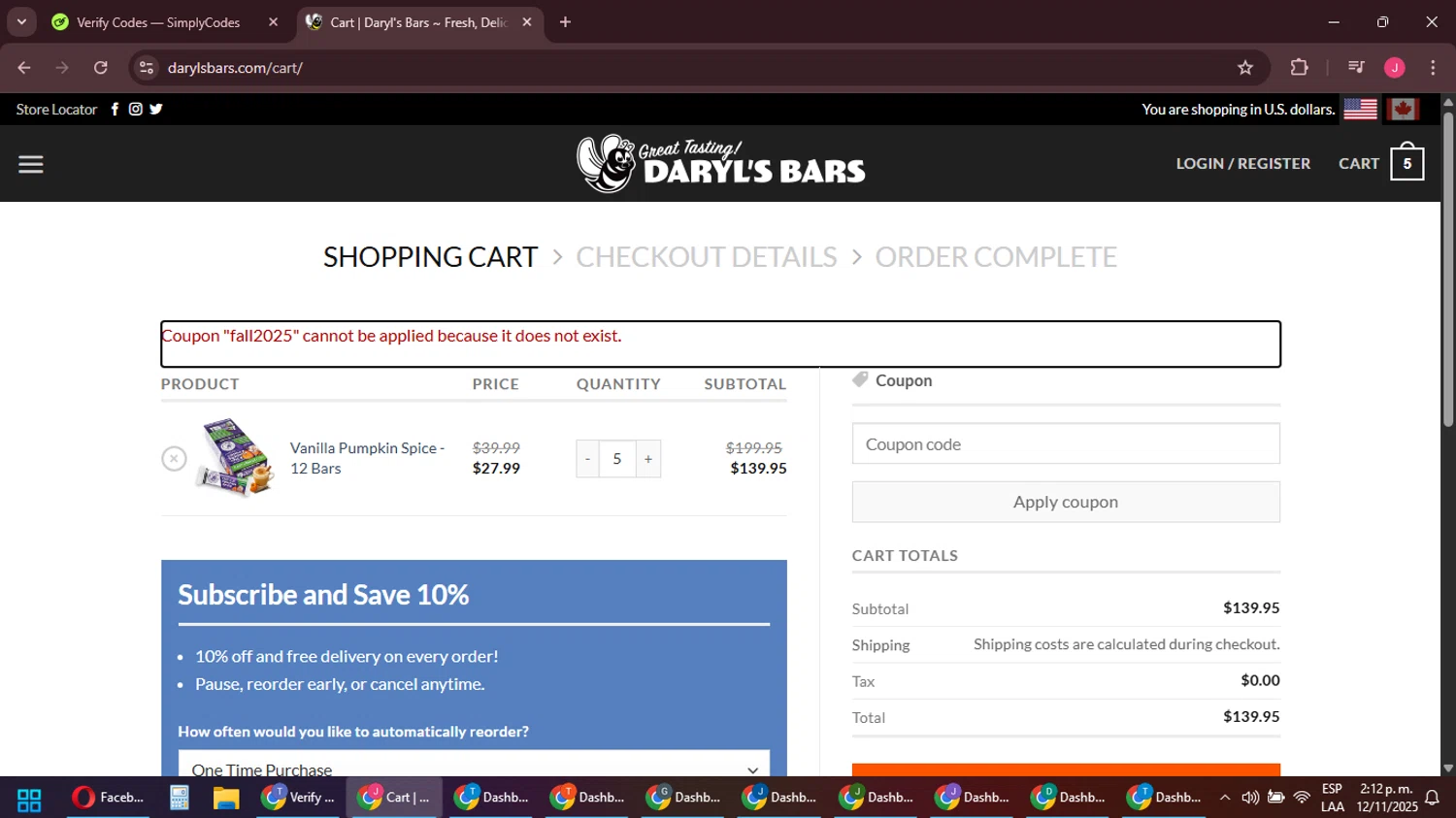Viewport: 1456px width, 818px height.
Task: Open File Explorer in taskbar
Action: coord(226,798)
